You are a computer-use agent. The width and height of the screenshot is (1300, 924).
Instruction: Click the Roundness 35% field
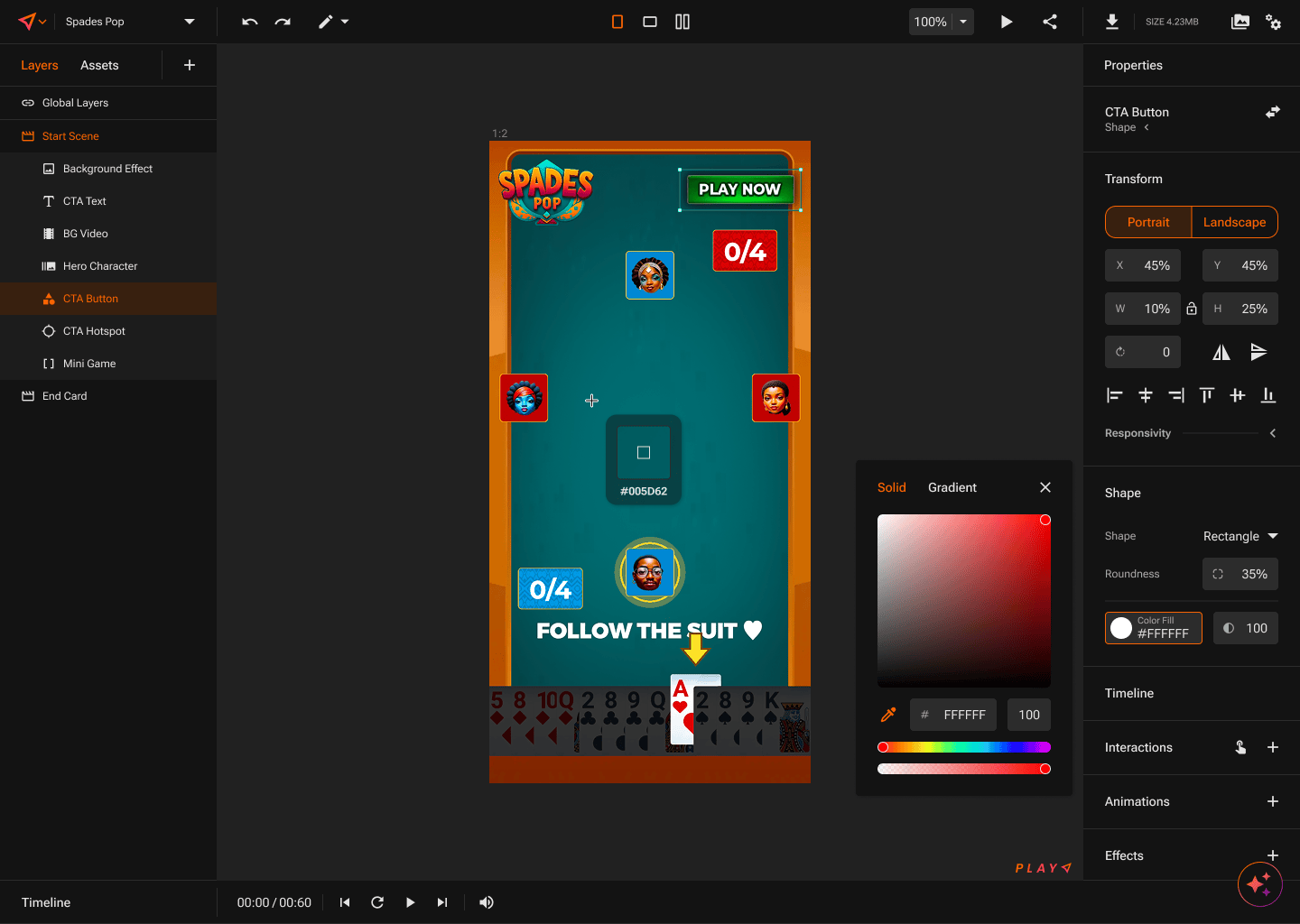(x=1240, y=574)
